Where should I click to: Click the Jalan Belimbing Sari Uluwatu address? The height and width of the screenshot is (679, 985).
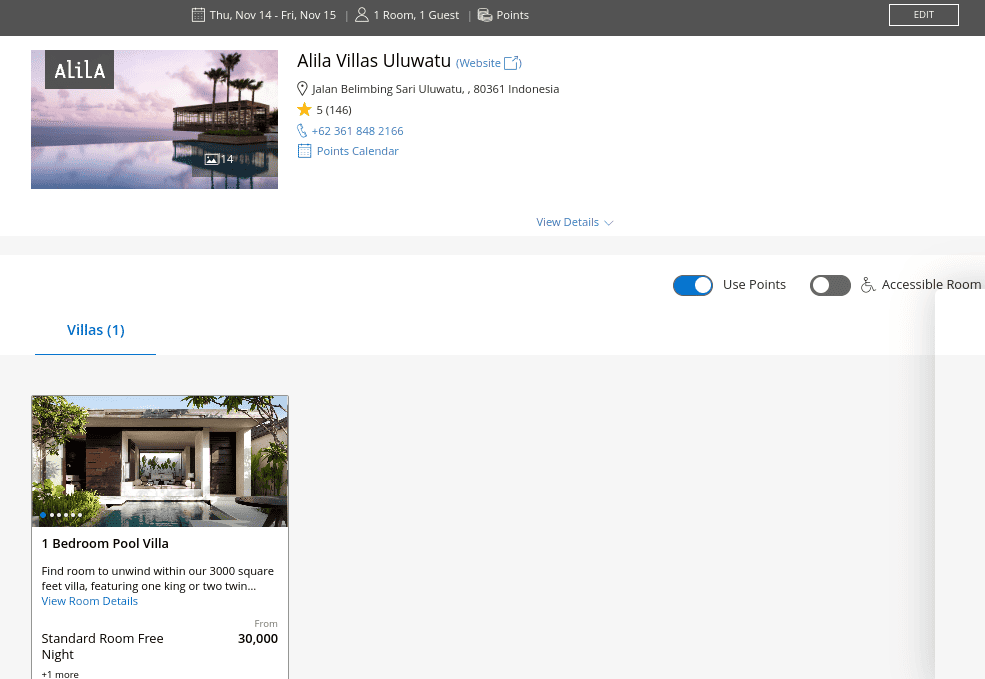pos(435,89)
